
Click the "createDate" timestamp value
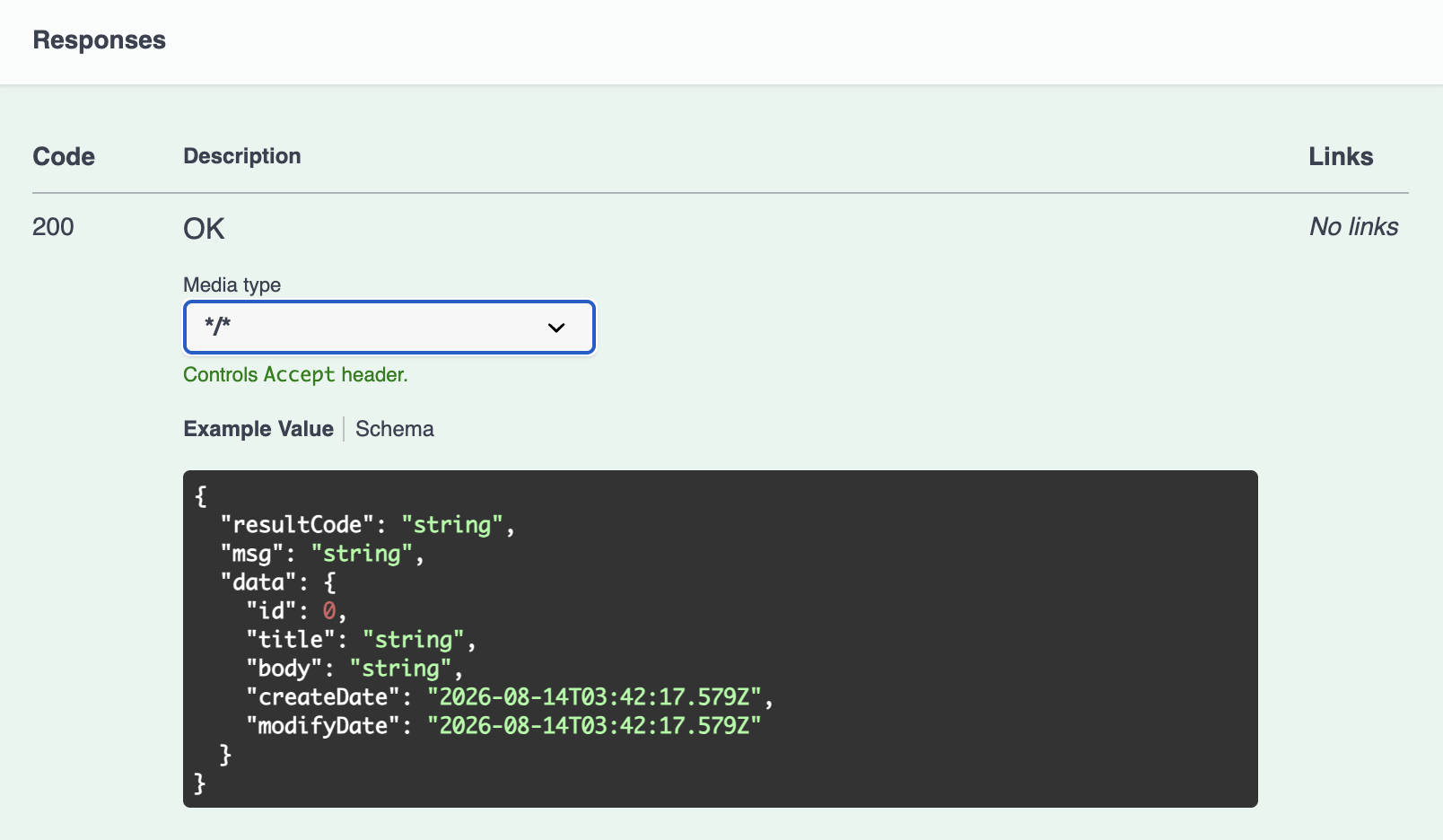[594, 697]
